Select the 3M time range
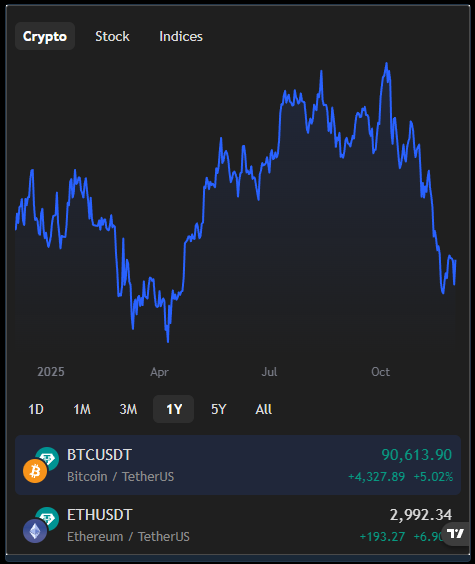475x564 pixels. [x=128, y=409]
